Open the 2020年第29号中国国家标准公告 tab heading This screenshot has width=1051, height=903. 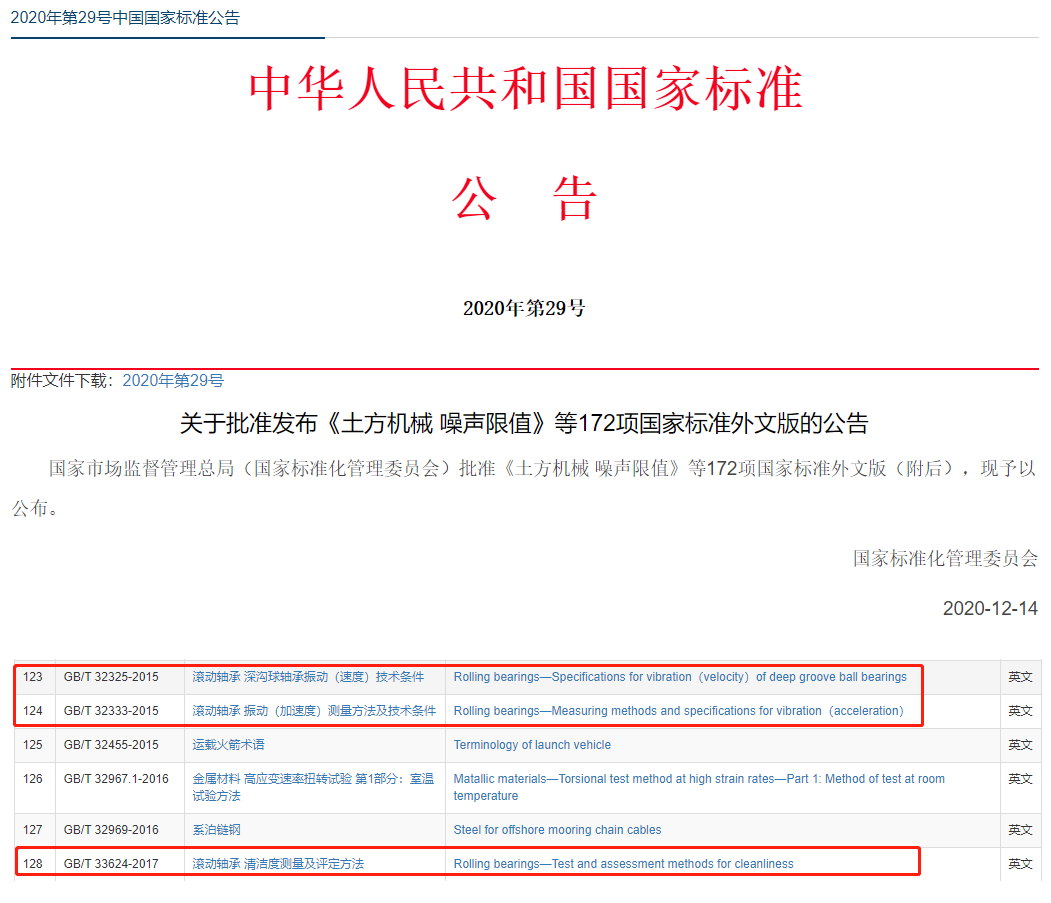125,18
